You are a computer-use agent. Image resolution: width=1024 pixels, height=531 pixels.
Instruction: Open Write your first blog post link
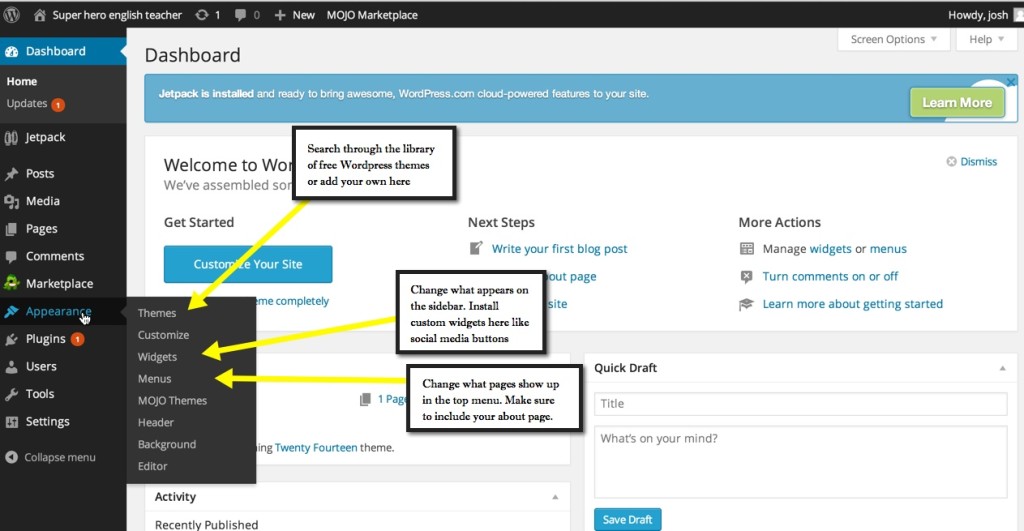tap(560, 249)
